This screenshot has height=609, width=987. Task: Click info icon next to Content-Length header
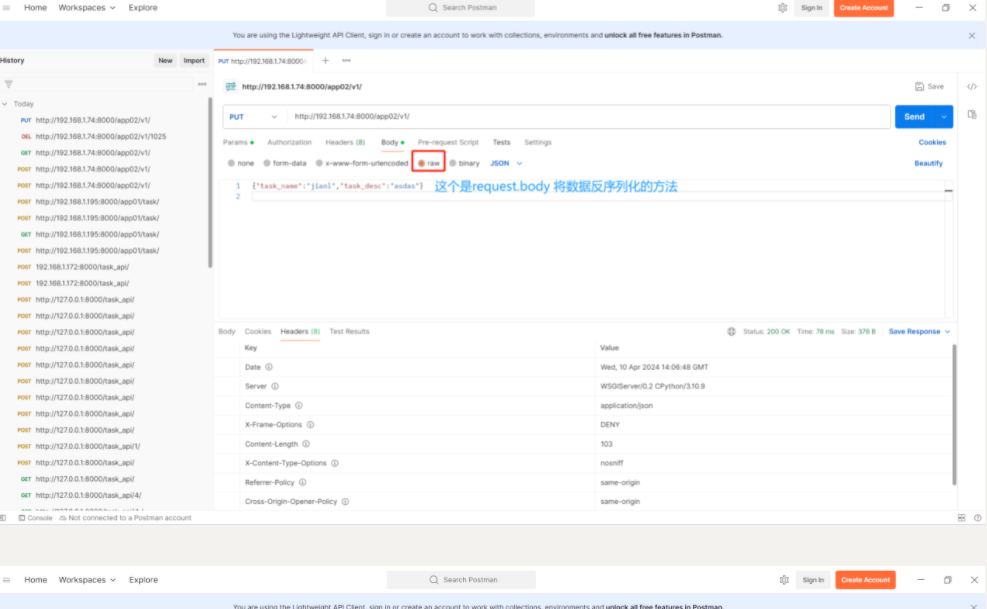click(x=306, y=444)
